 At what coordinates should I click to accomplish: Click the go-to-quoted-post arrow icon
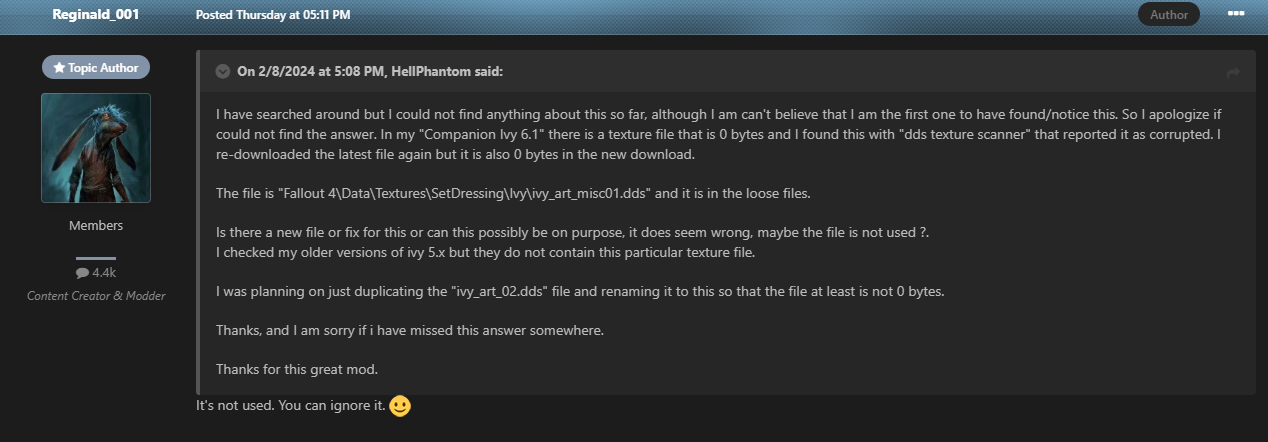pos(1233,72)
